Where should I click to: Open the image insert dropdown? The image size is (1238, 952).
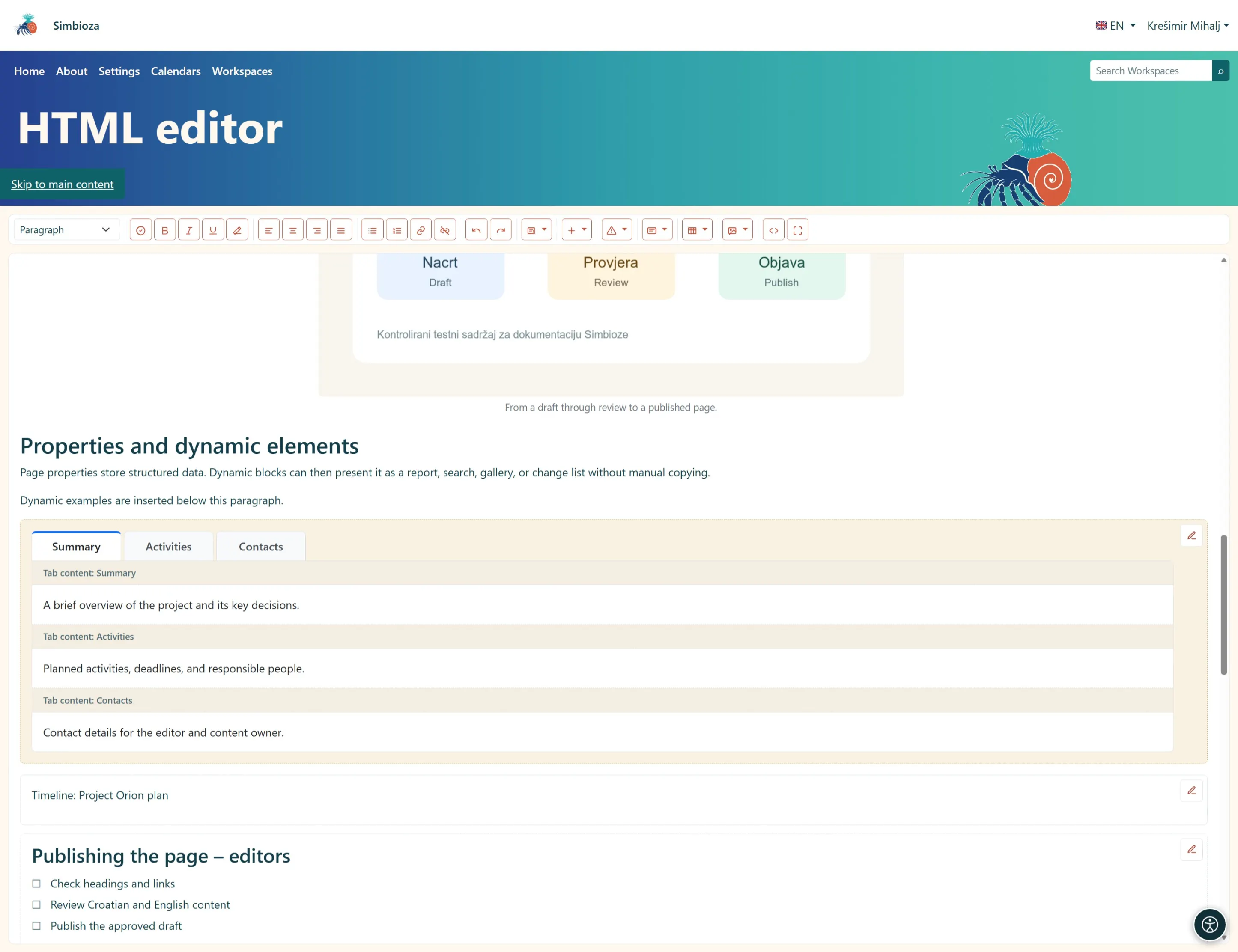pyautogui.click(x=737, y=230)
